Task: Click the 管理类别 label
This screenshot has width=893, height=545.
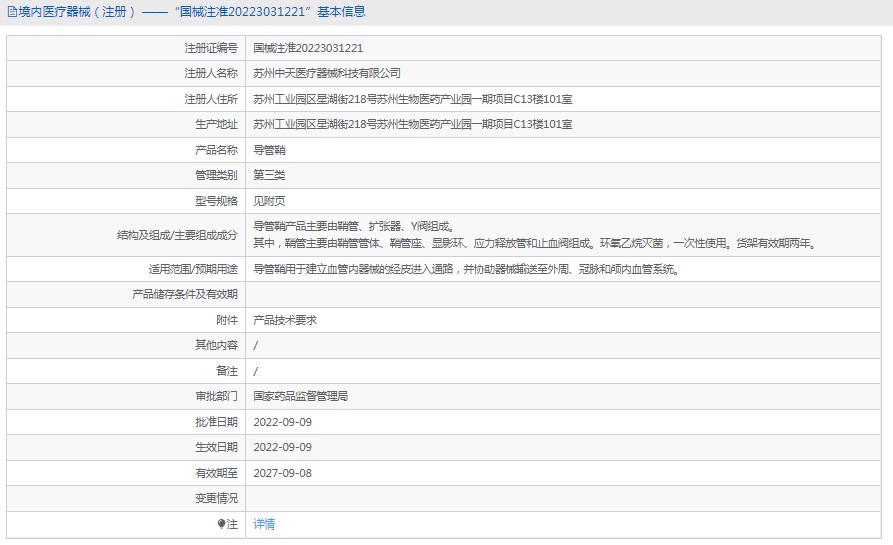Action: point(216,175)
